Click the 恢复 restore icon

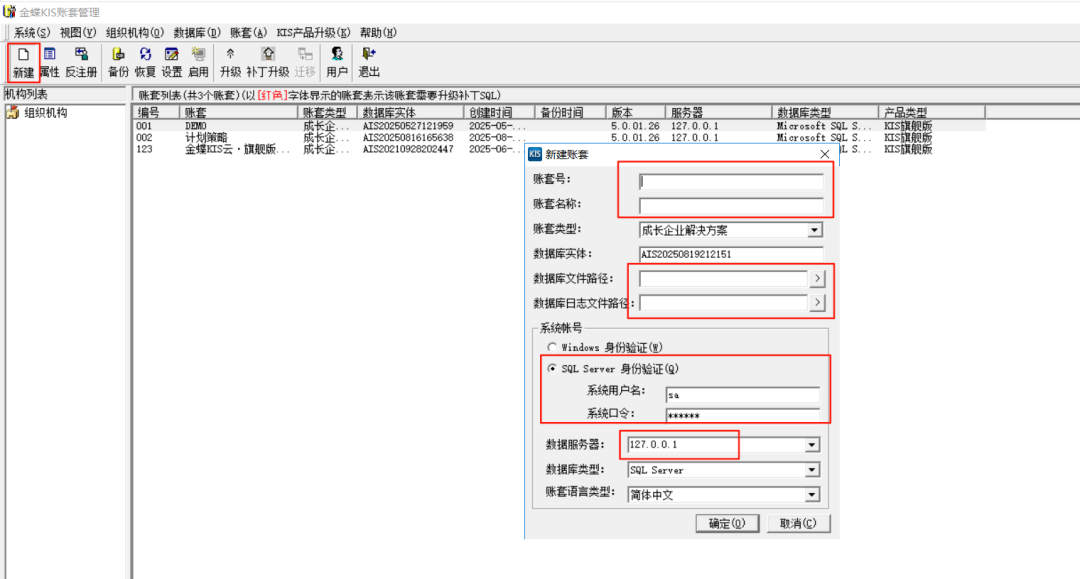click(145, 62)
